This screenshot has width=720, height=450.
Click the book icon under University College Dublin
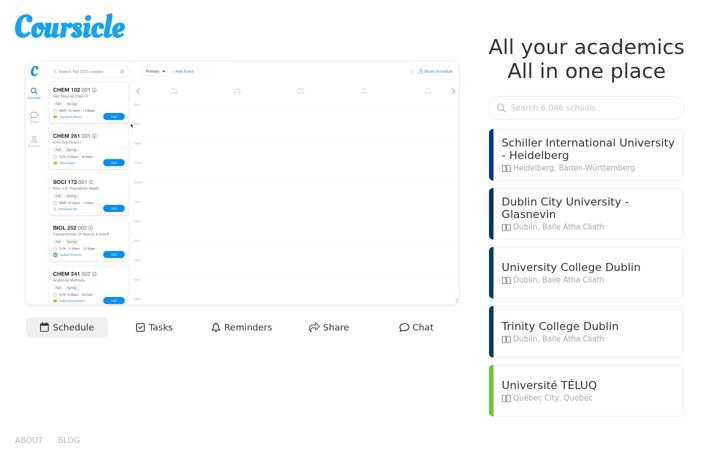[506, 280]
